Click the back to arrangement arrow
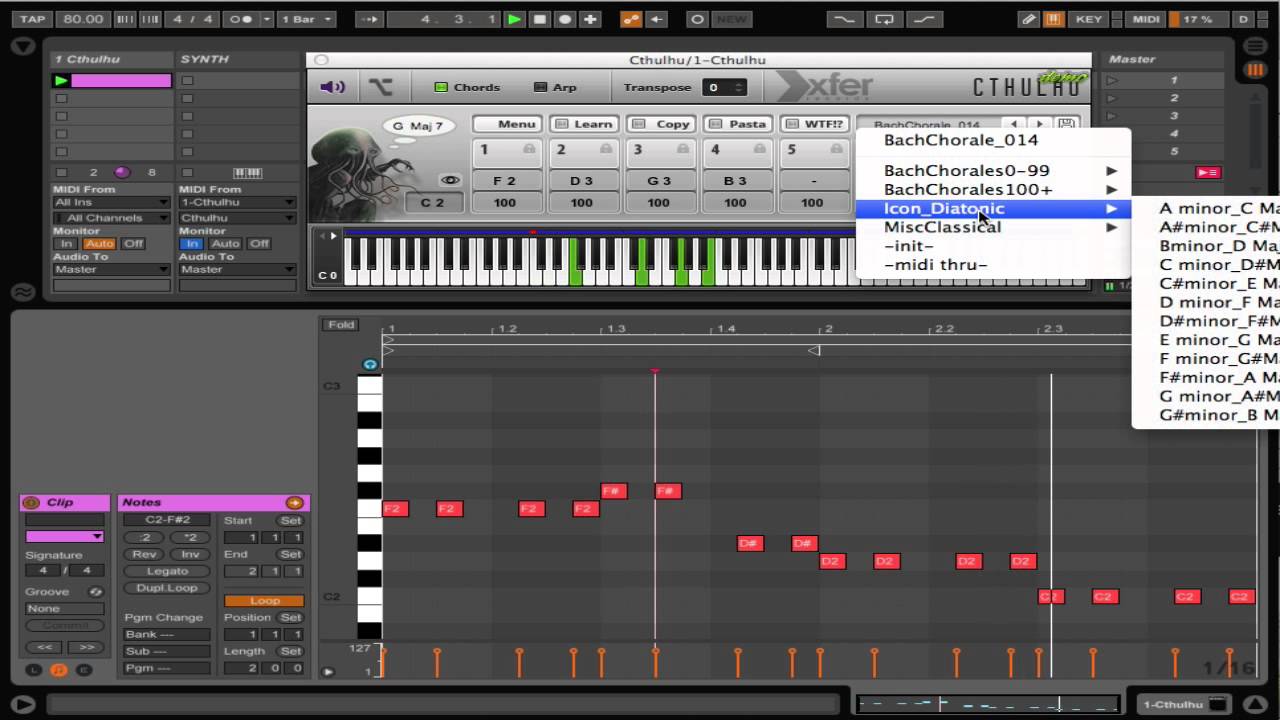1280x720 pixels. point(657,19)
